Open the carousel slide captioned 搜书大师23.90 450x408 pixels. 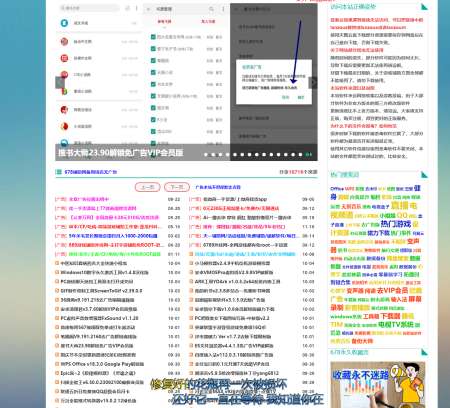(x=121, y=153)
